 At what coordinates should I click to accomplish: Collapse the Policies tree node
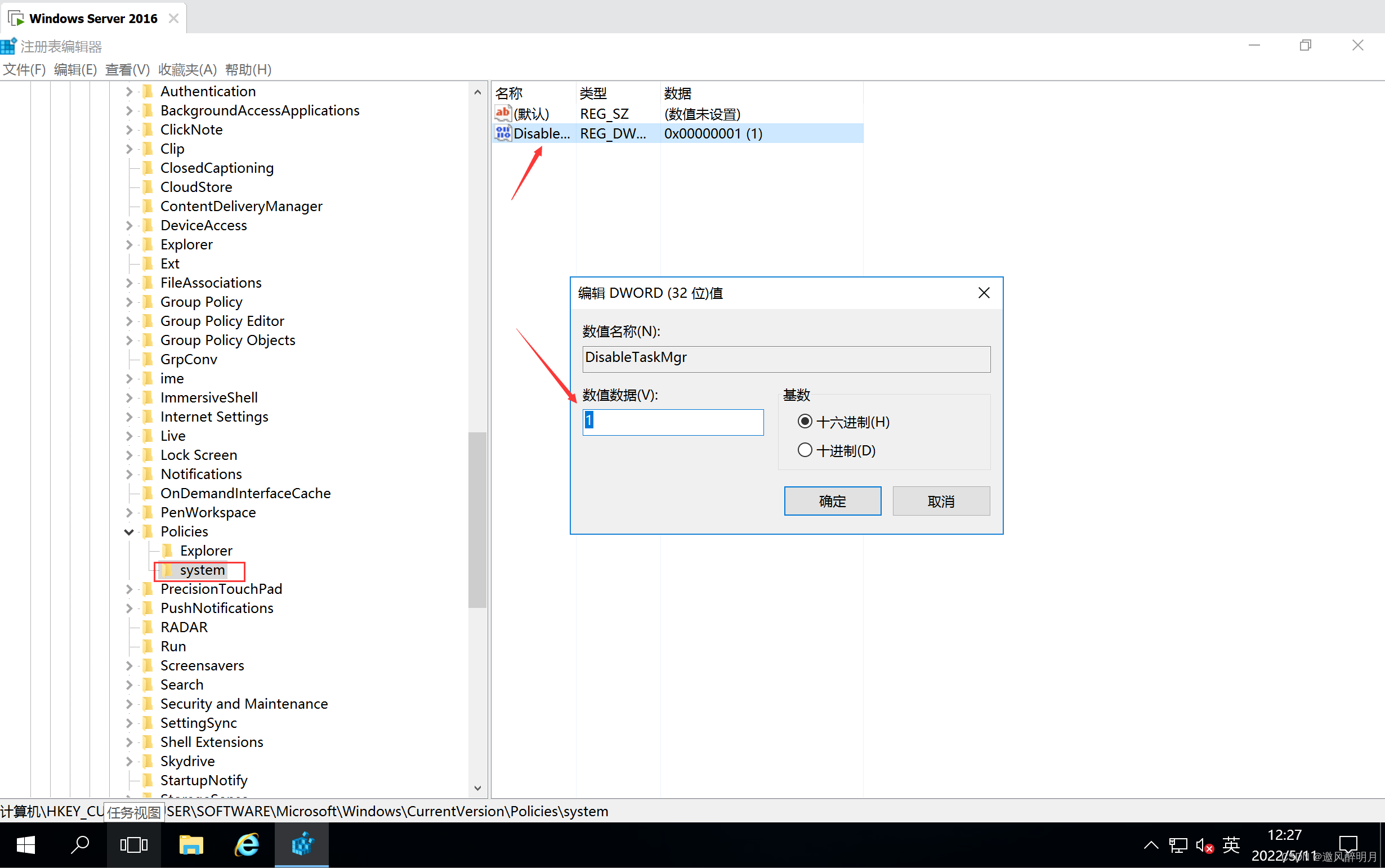point(128,531)
